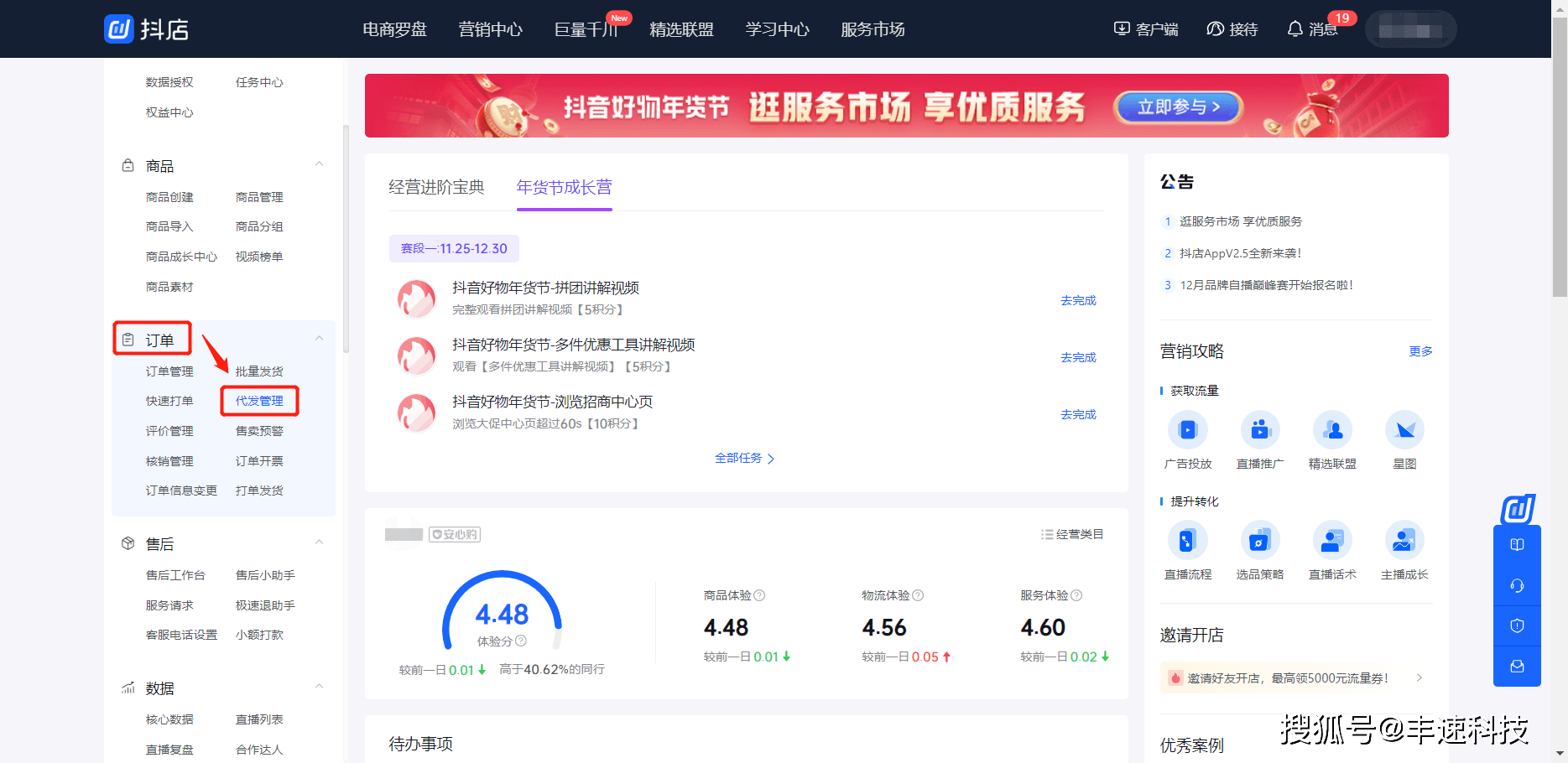The width and height of the screenshot is (1568, 763).
Task: Click the sidebar scrollbar
Action: [346, 239]
